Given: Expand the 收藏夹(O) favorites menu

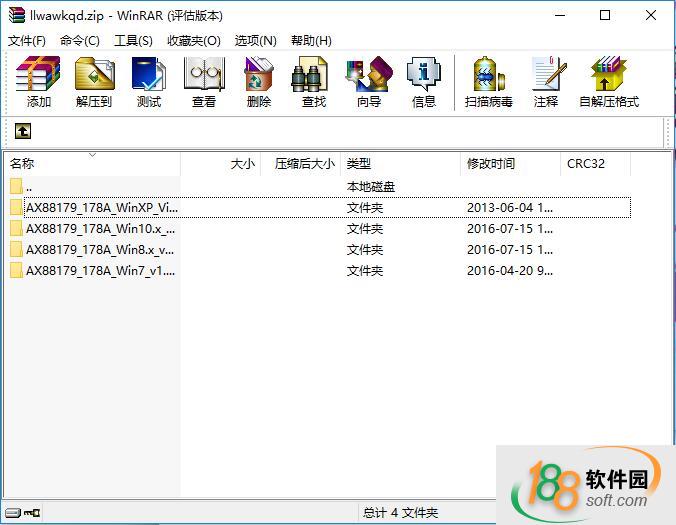Looking at the screenshot, I should tap(193, 40).
